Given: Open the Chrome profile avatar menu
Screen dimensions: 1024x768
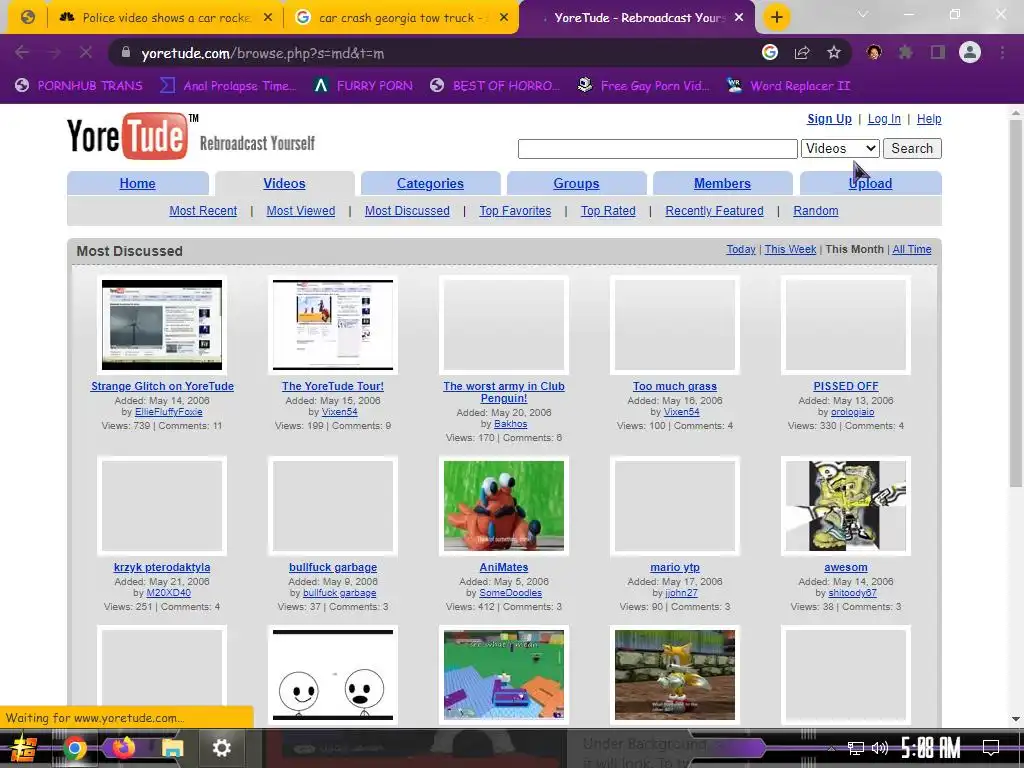Looking at the screenshot, I should 970,52.
